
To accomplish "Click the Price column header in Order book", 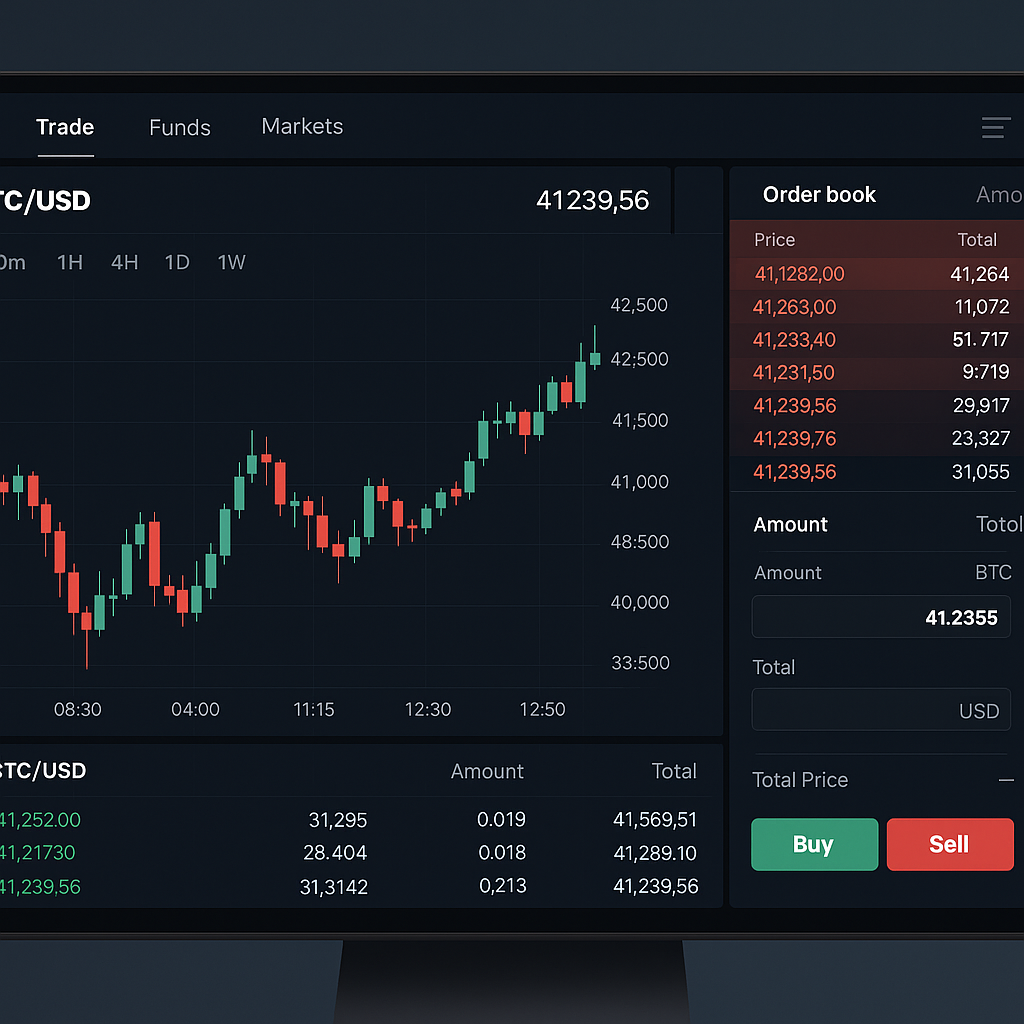I will (774, 240).
